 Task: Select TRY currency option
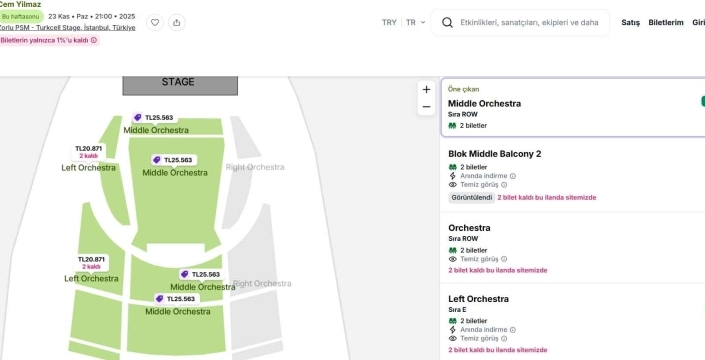[x=389, y=22]
